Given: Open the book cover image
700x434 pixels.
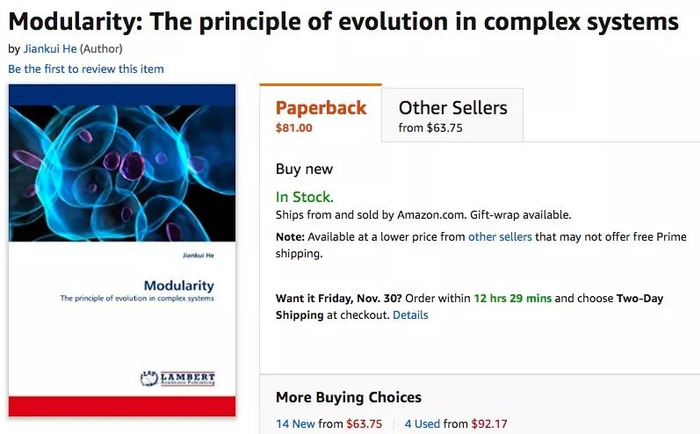Looking at the screenshot, I should tap(122, 250).
